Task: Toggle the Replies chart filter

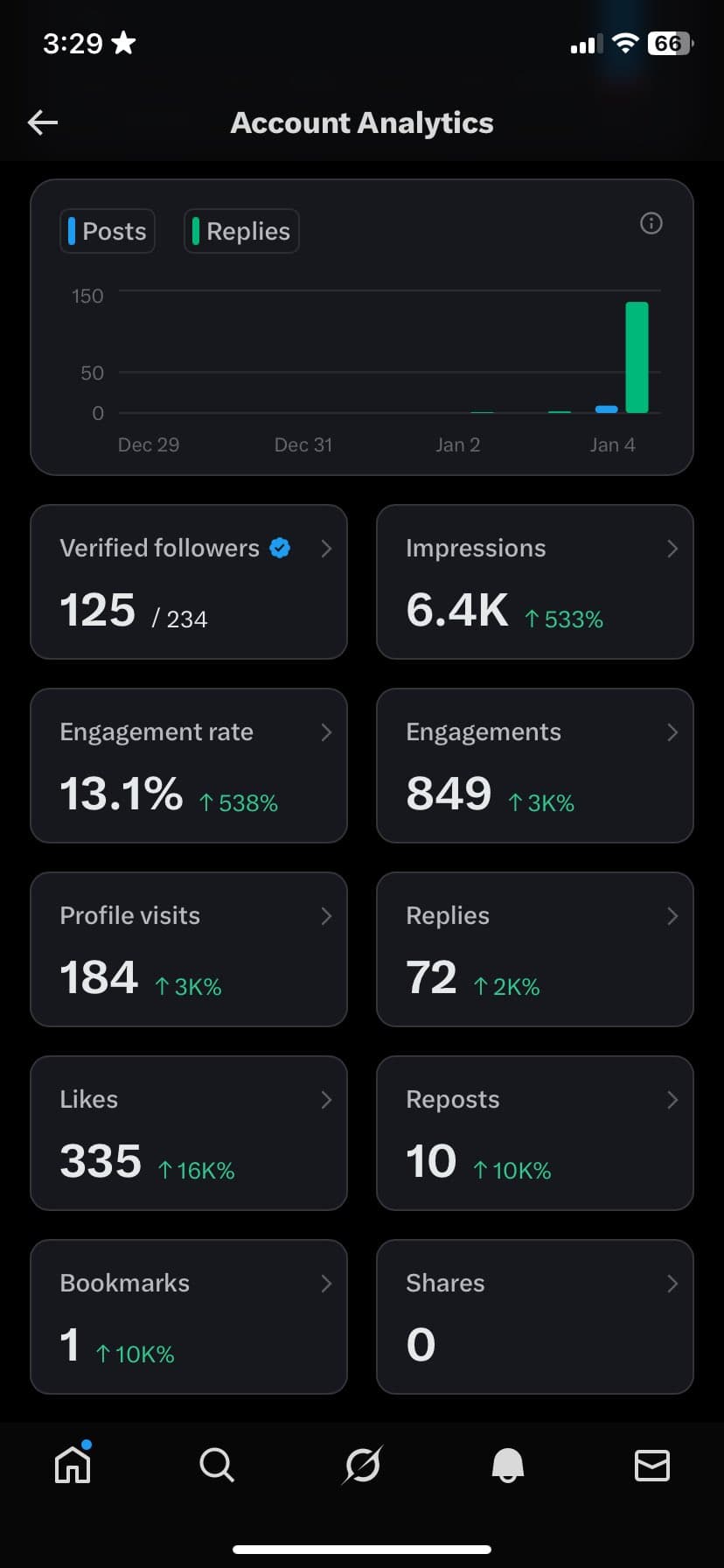Action: pos(241,231)
